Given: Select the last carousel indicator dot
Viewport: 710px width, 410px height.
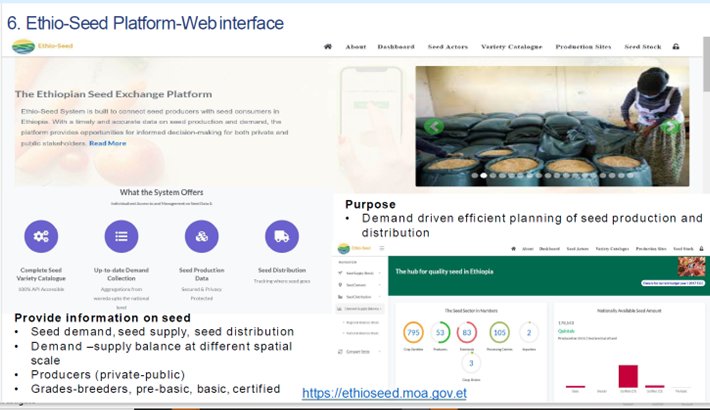Looking at the screenshot, I should click(x=630, y=175).
